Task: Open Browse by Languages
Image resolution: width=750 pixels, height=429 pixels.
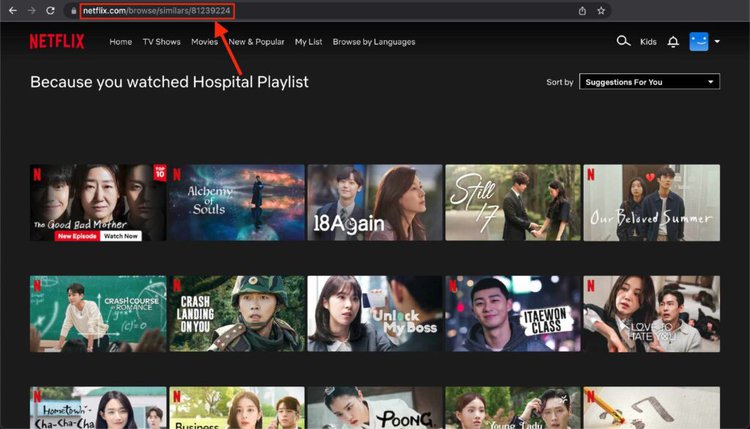Action: (x=374, y=42)
